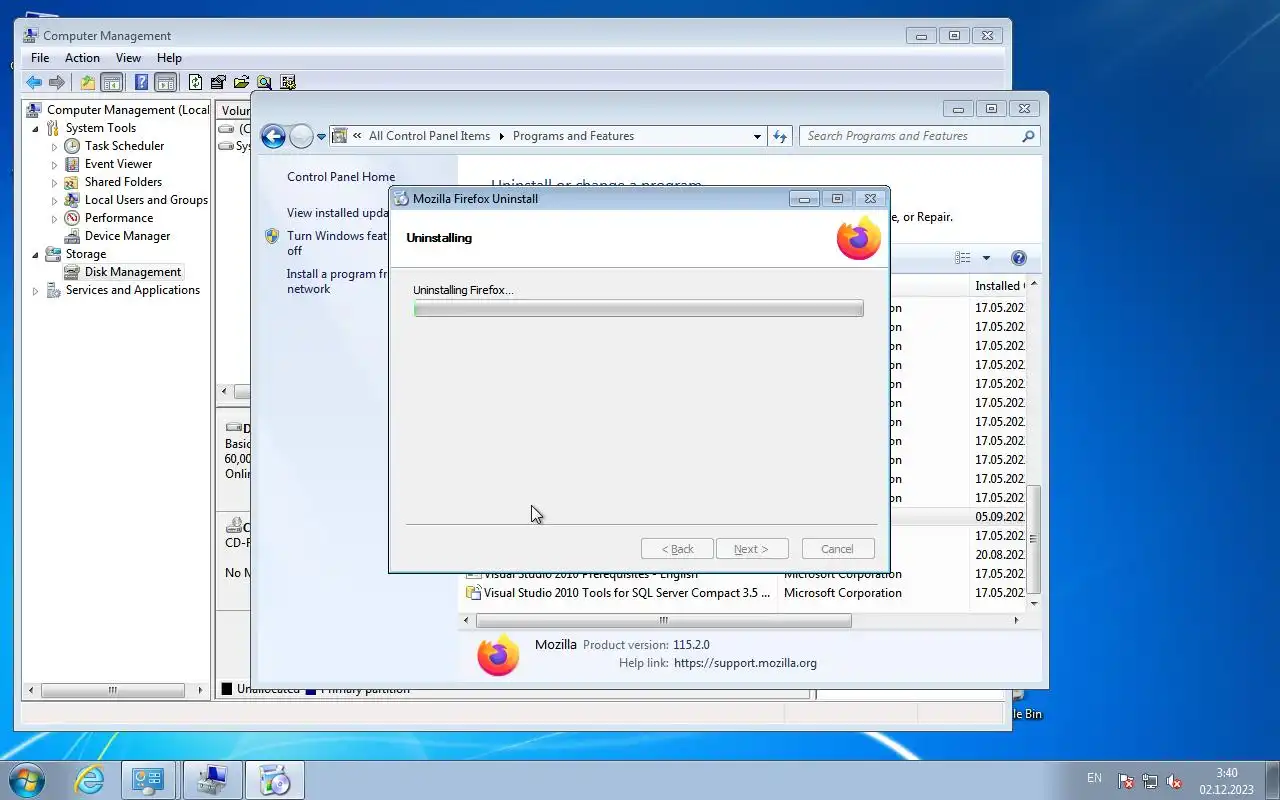Click the Action Center flag tray icon
Viewport: 1280px width, 800px height.
(1126, 781)
